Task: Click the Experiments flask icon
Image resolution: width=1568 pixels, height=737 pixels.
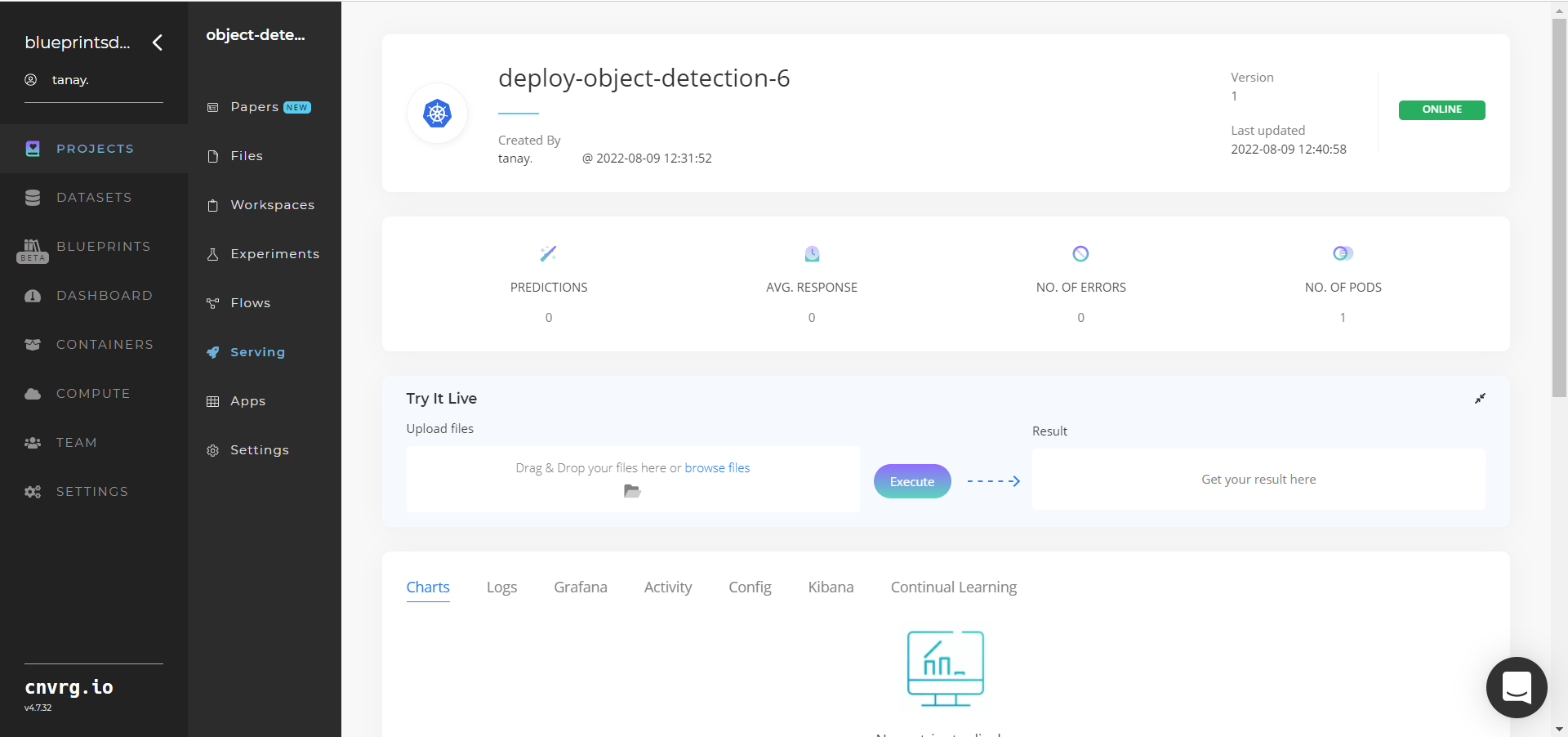Action: (x=213, y=254)
